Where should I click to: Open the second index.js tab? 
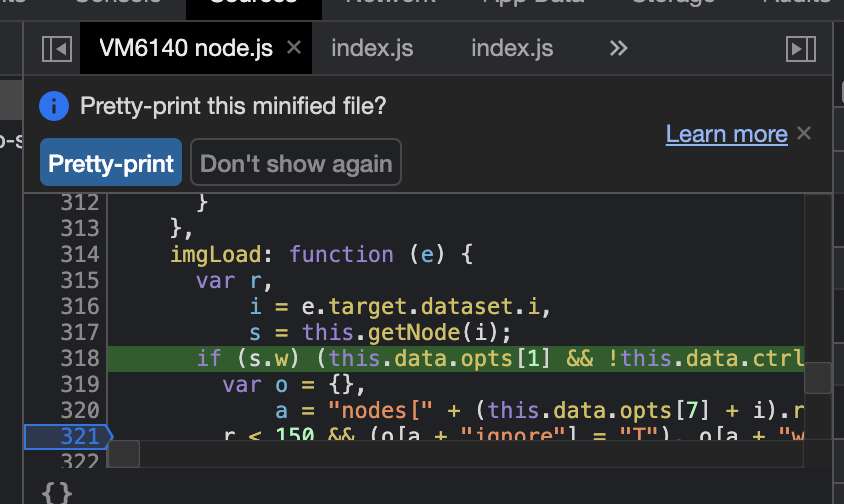point(512,48)
